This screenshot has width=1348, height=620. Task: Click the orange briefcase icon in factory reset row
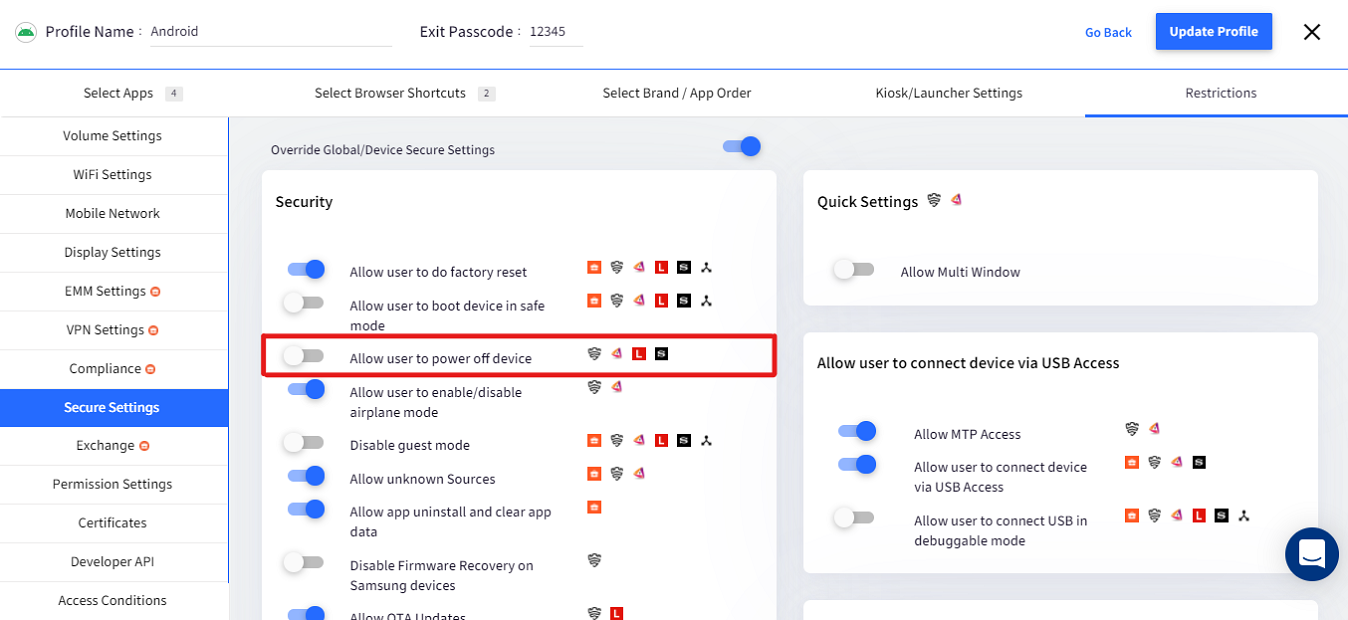[x=594, y=267]
